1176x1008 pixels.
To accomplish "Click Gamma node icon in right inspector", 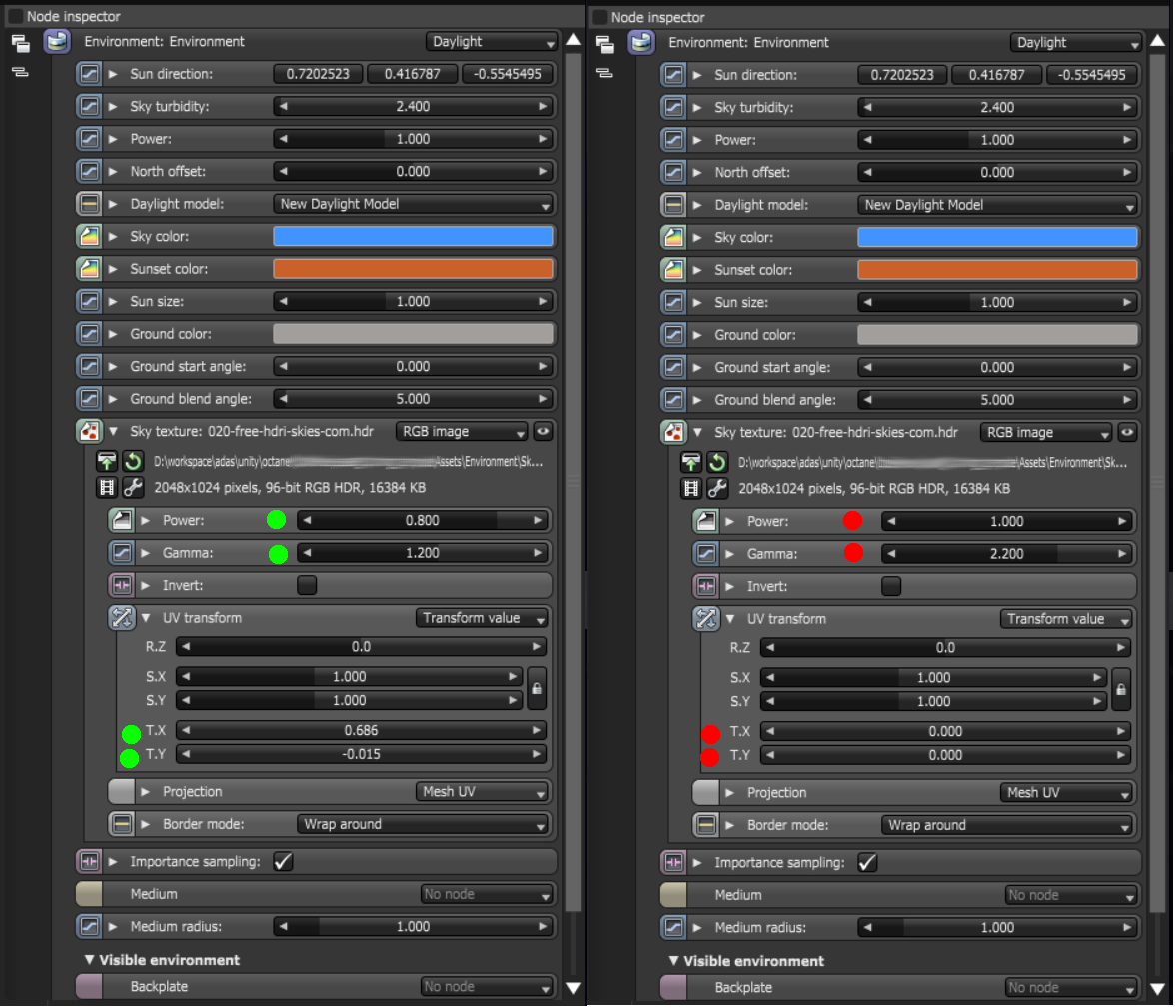I will 705,554.
